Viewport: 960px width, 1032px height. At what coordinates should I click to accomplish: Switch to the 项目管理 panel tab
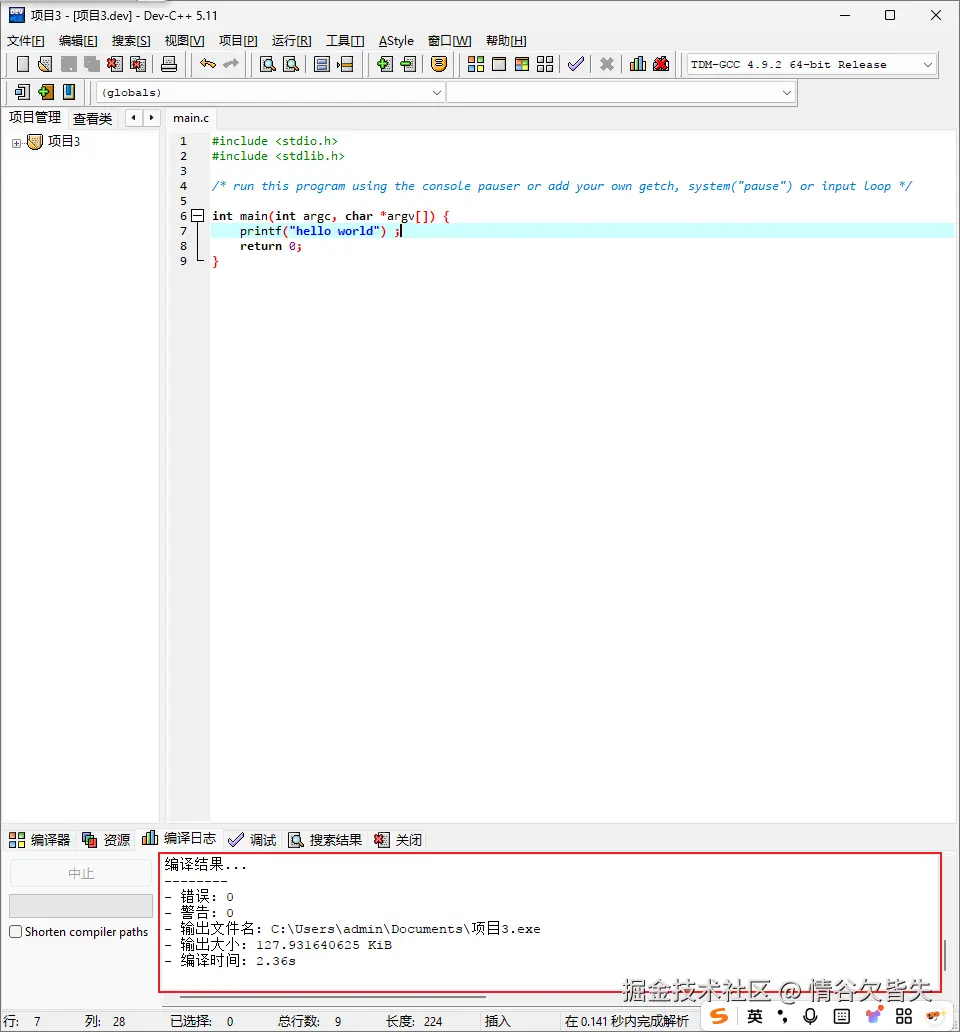point(35,117)
